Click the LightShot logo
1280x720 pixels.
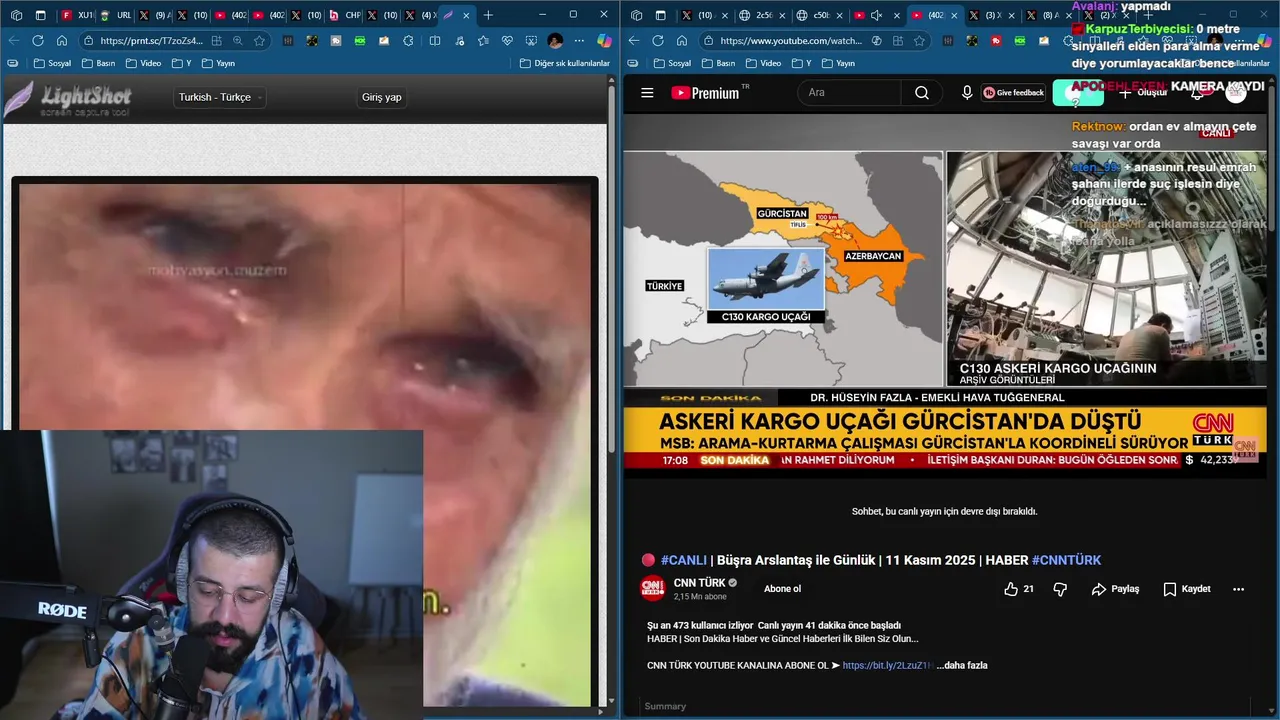[x=68, y=98]
